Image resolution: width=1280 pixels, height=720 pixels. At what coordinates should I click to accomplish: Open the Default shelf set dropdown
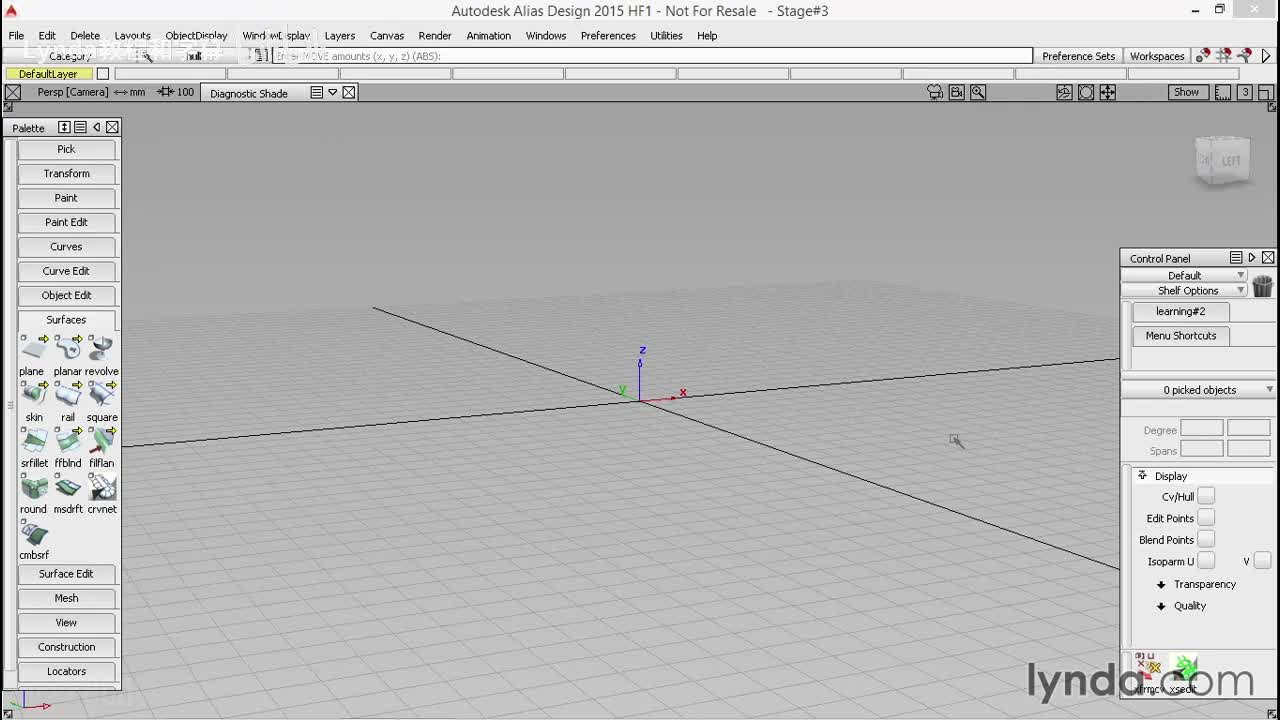point(1184,275)
